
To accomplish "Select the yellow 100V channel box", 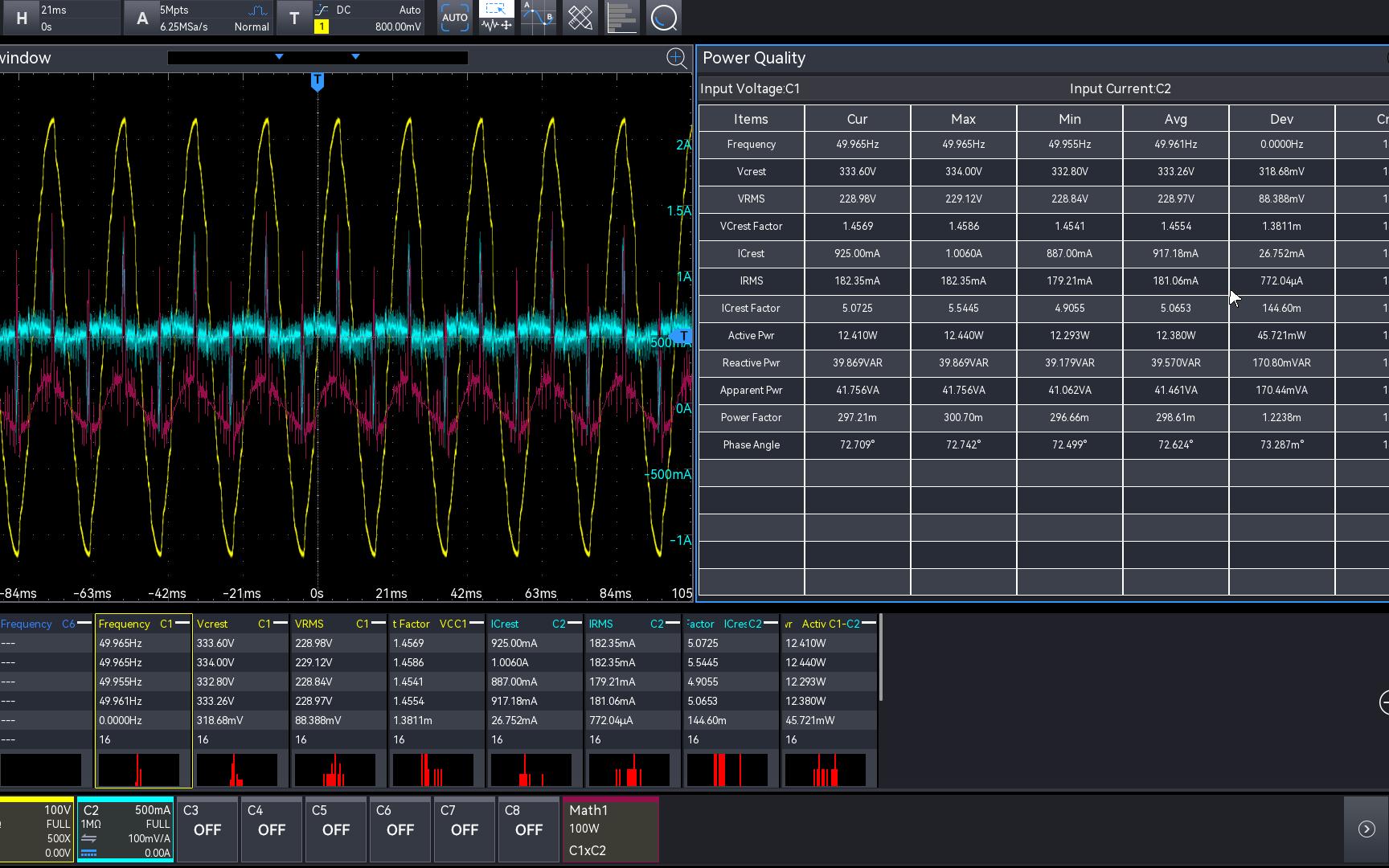I will point(36,829).
